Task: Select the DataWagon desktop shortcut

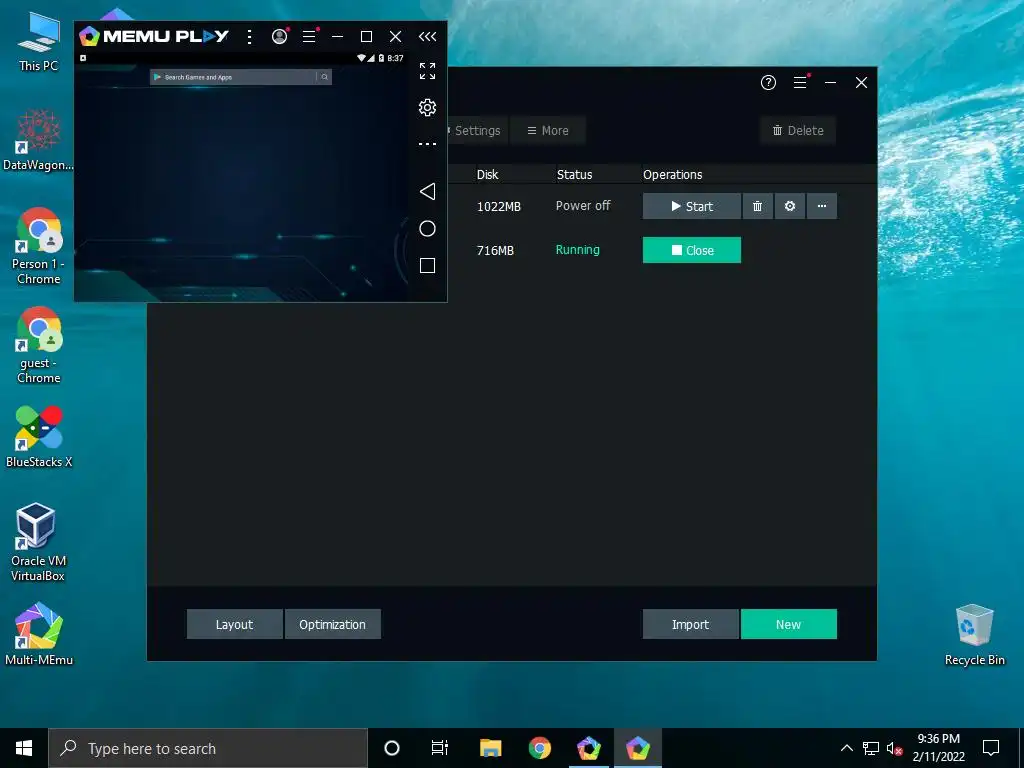Action: 39,140
